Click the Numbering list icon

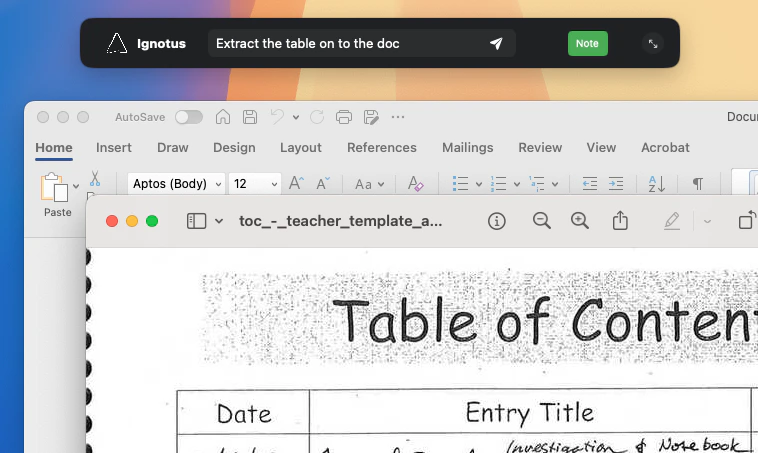click(498, 184)
